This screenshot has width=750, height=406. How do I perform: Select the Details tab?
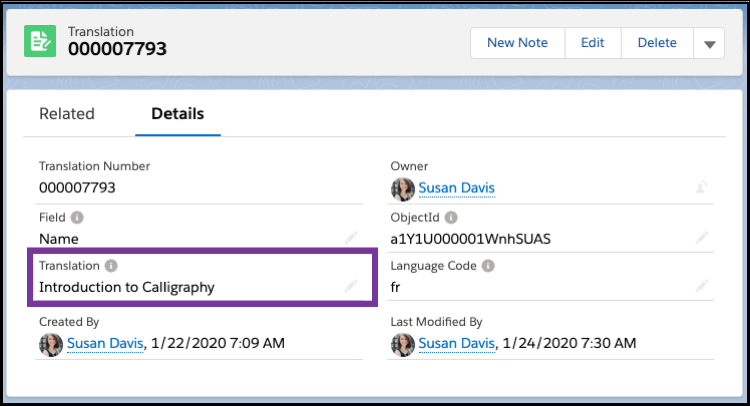(x=177, y=114)
